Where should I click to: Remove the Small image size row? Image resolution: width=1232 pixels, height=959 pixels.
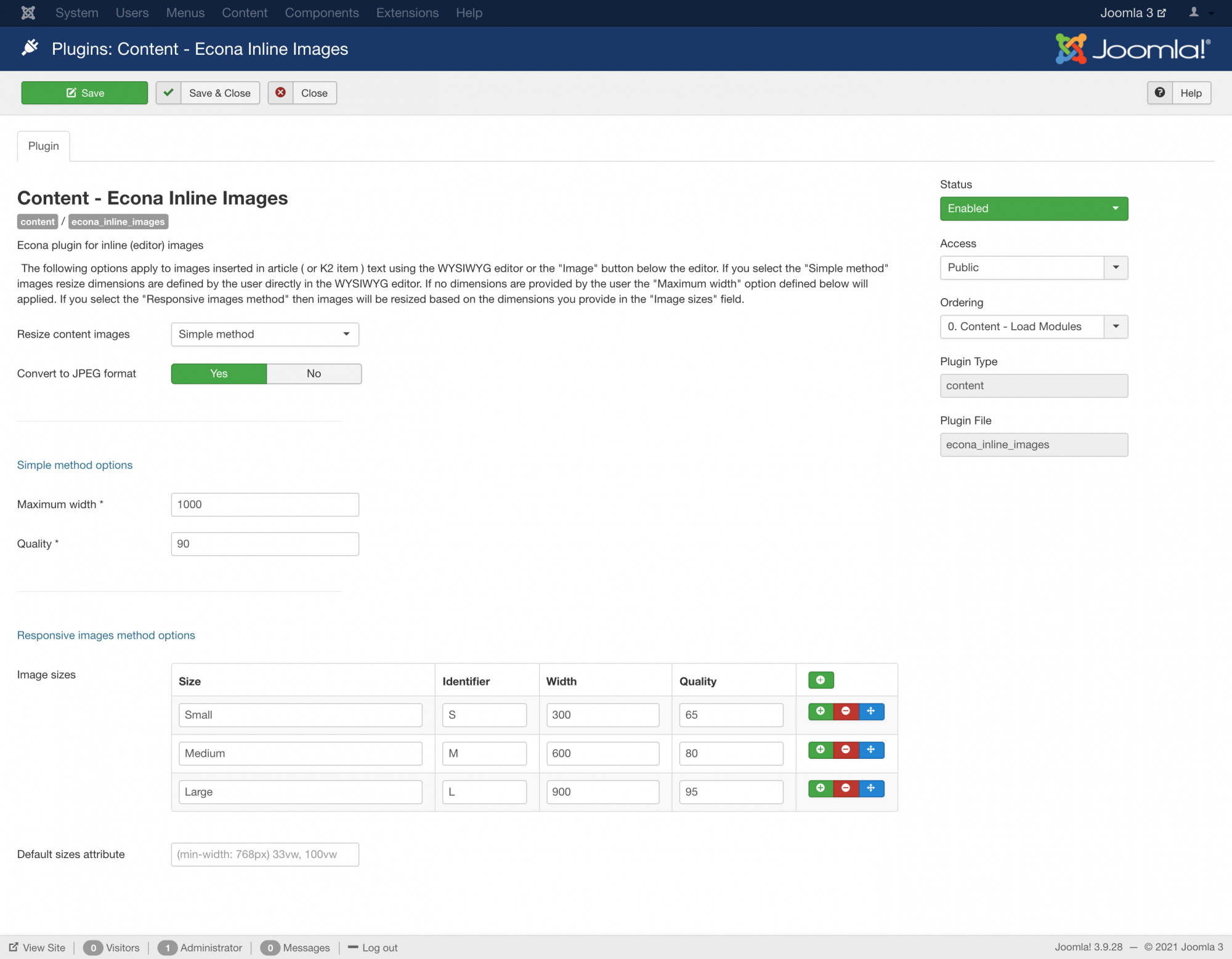coord(846,711)
